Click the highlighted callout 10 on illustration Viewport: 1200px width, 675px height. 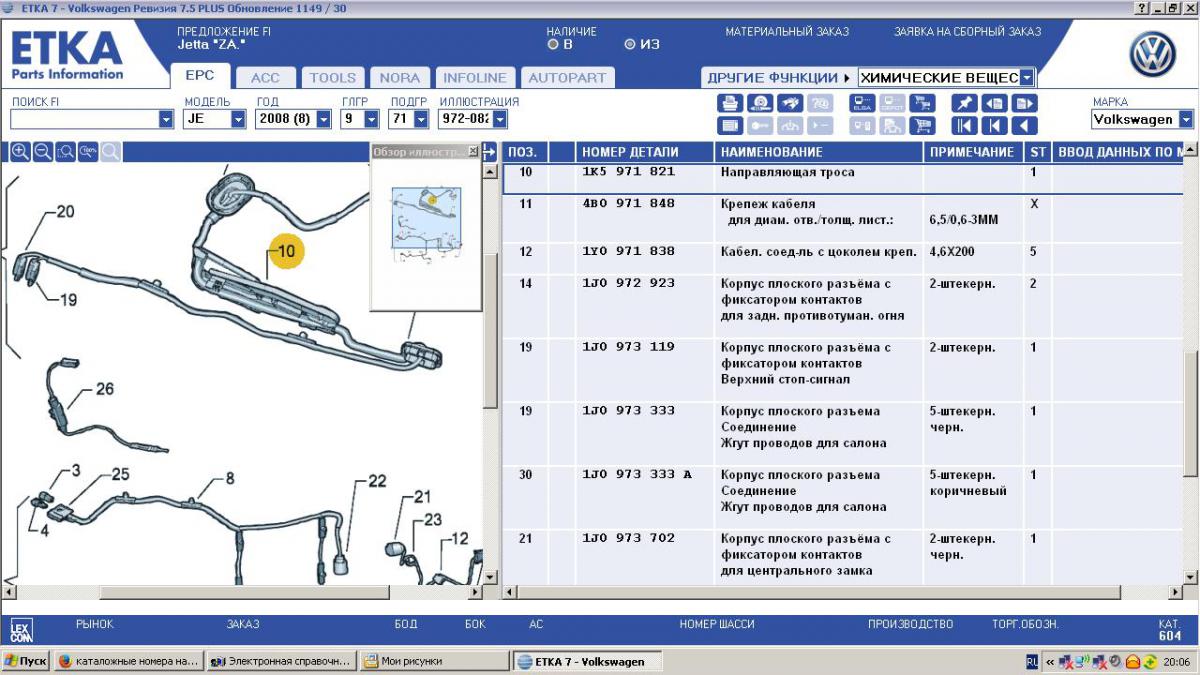coord(286,251)
